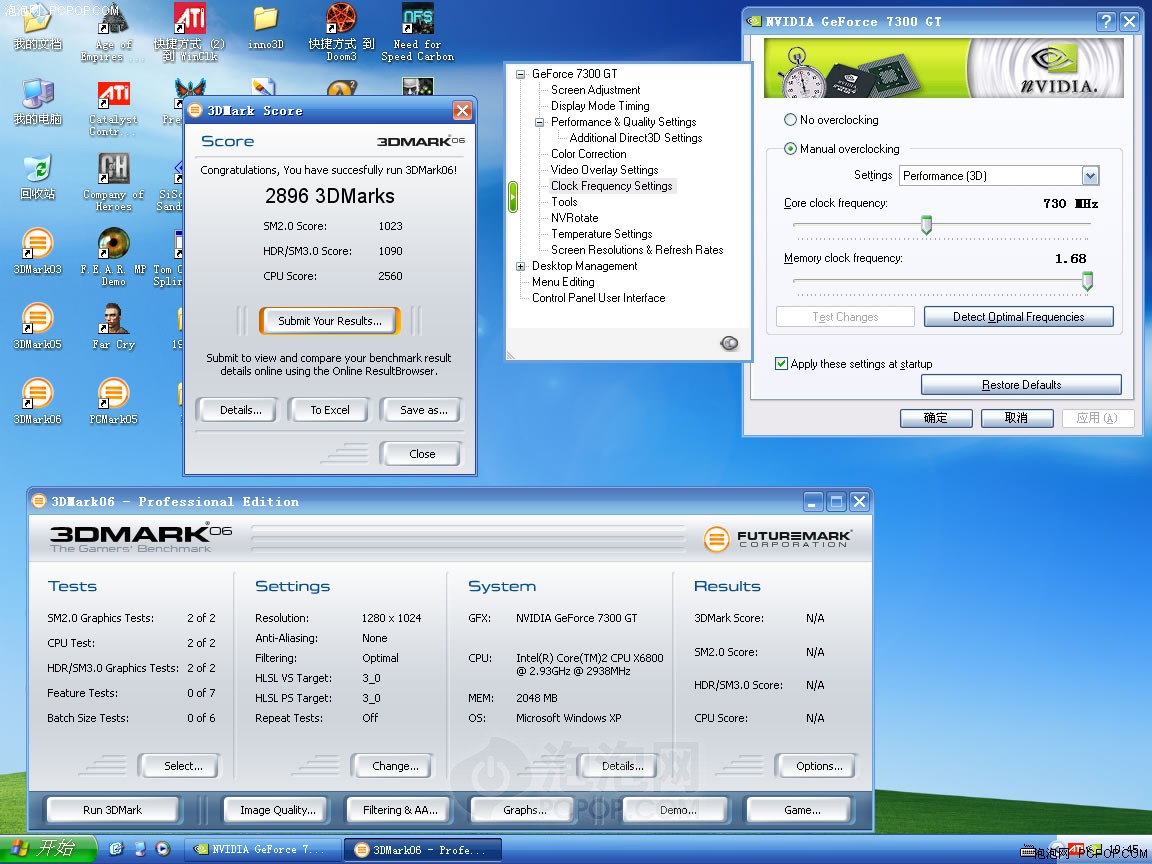Launch the Far Cry desktop icon
This screenshot has height=864, width=1152.
point(113,326)
